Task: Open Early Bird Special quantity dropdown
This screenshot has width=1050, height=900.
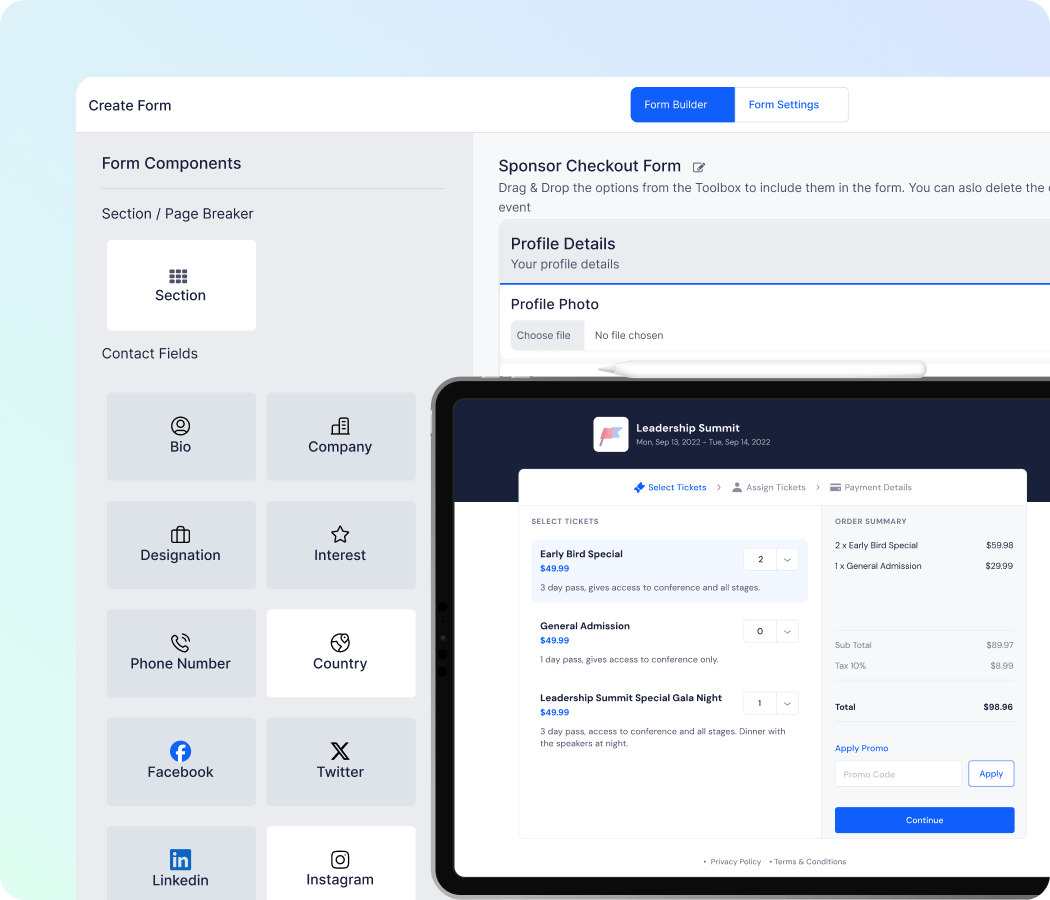Action: pos(788,560)
